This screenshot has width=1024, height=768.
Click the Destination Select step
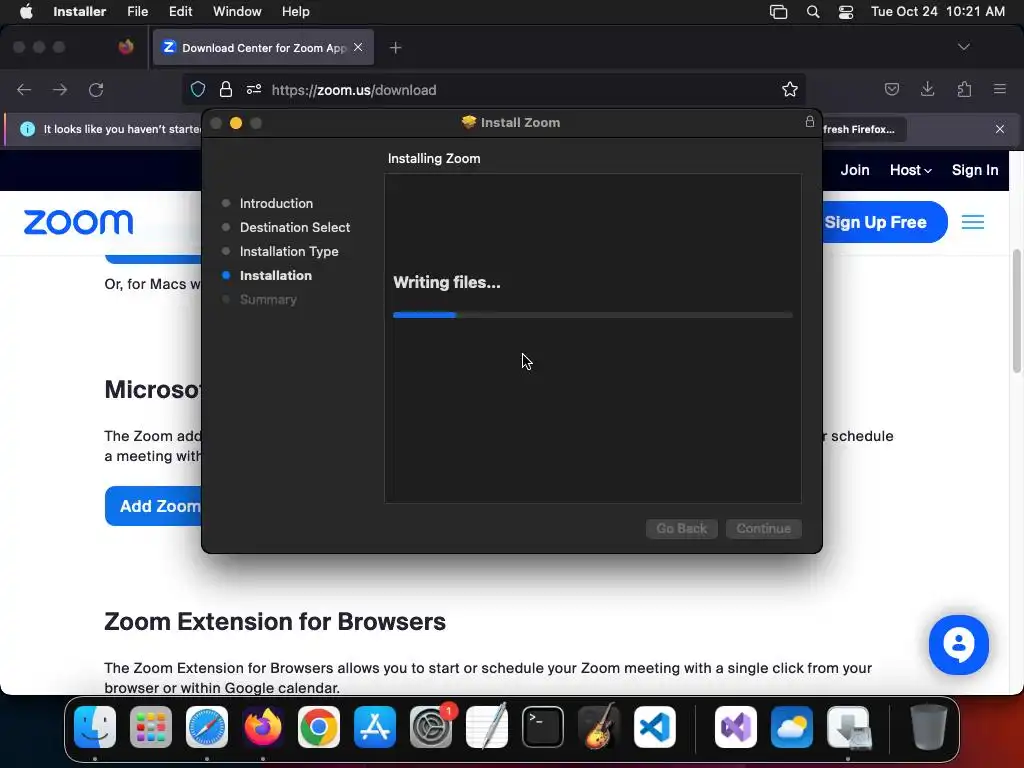295,227
